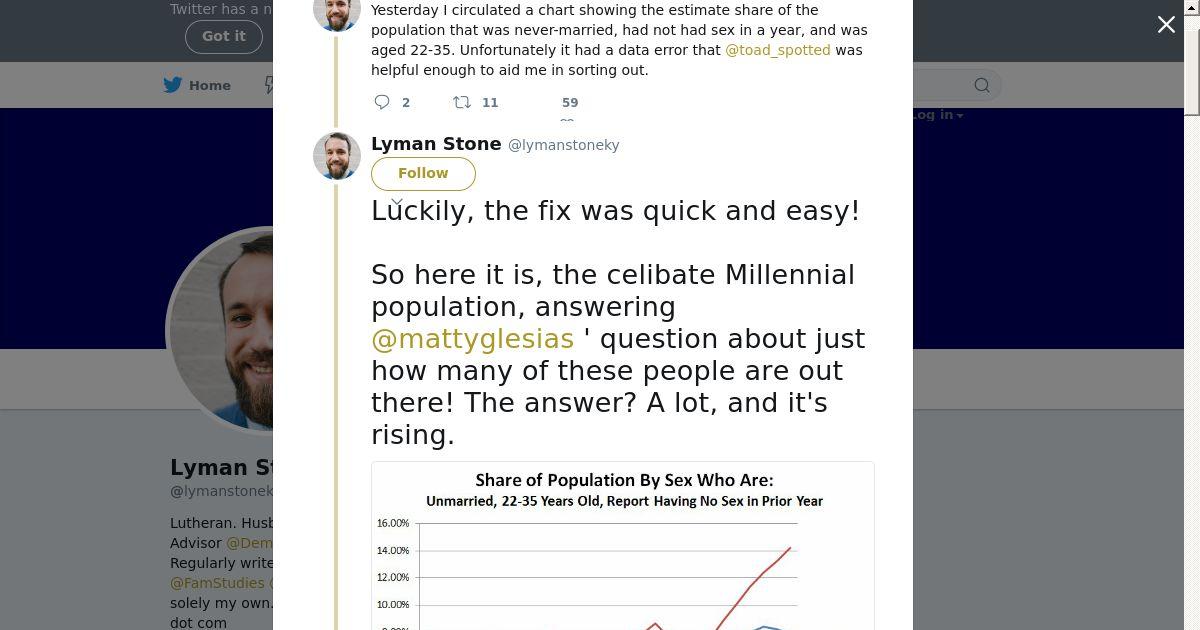
Task: Click the large profile photo behind overlay
Action: tap(222, 330)
